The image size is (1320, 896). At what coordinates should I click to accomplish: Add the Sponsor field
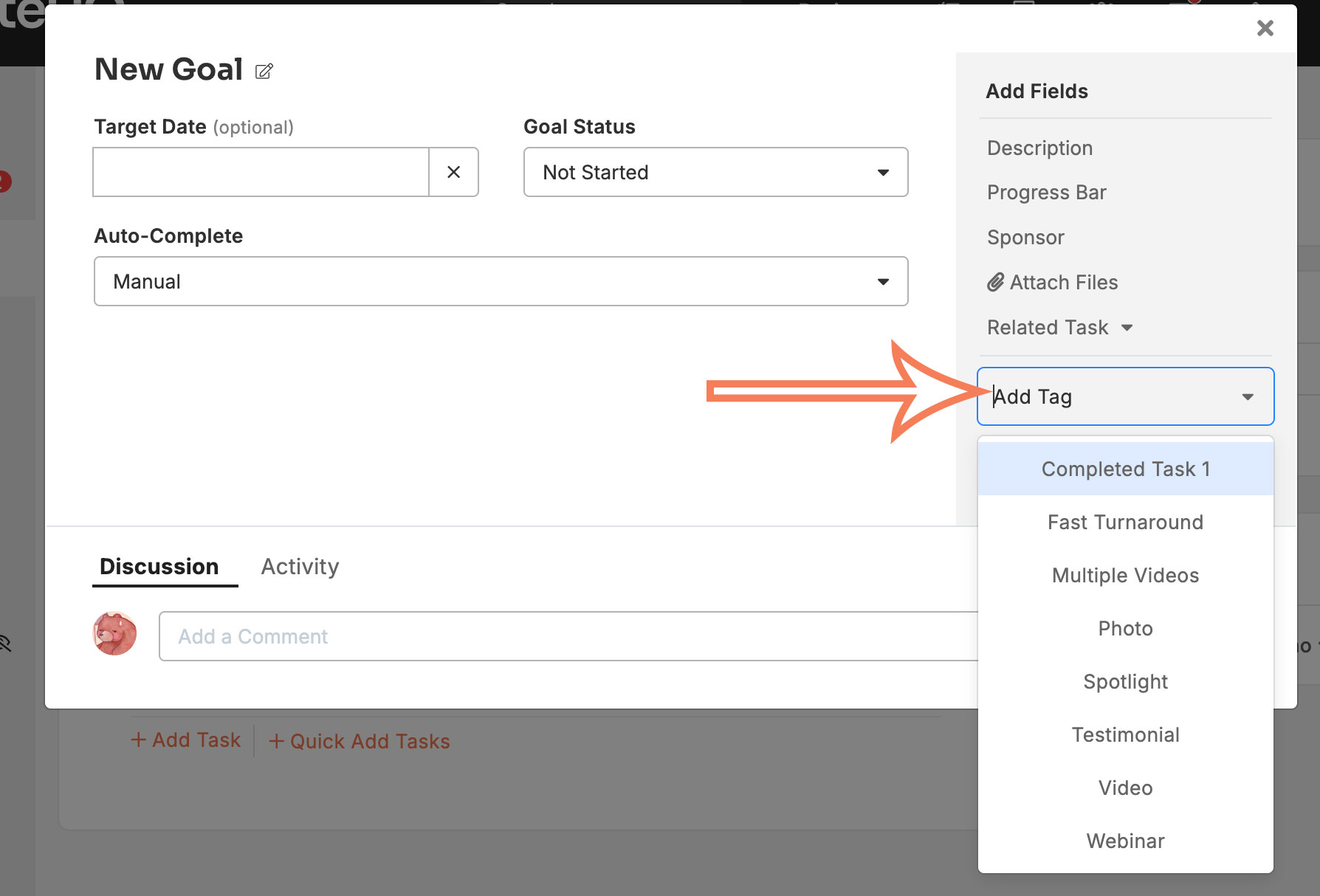click(x=1025, y=238)
